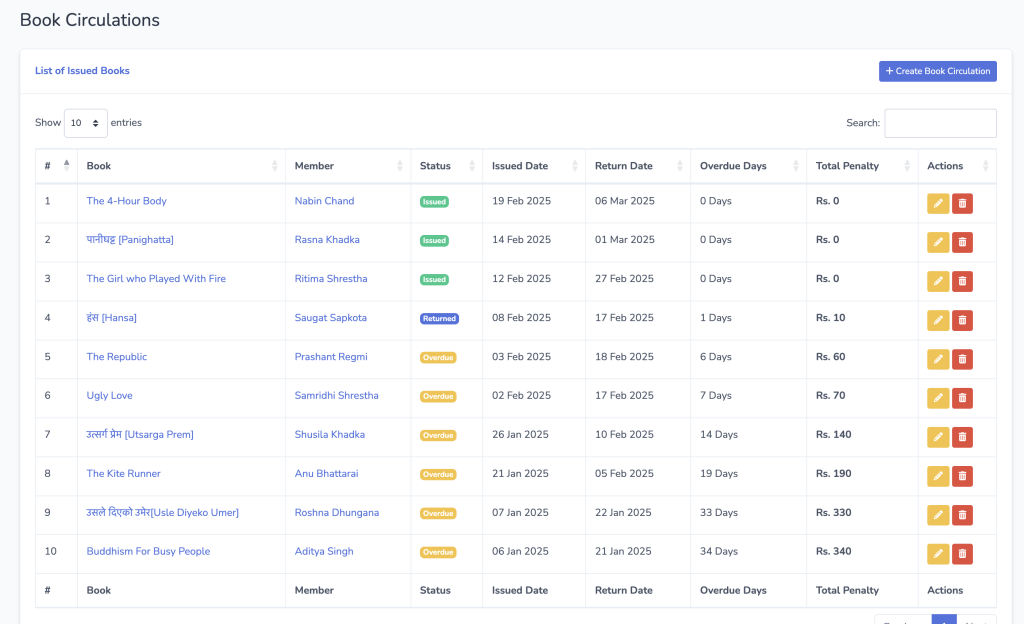Image resolution: width=1024 pixels, height=624 pixels.
Task: View member Shusila Khadka
Action: [330, 435]
